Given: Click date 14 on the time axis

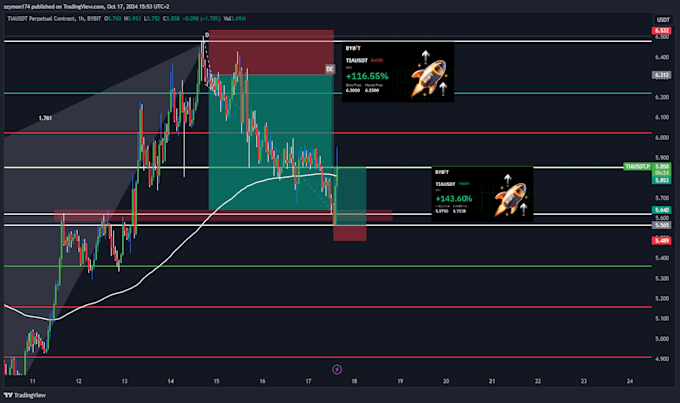Looking at the screenshot, I should pos(170,381).
